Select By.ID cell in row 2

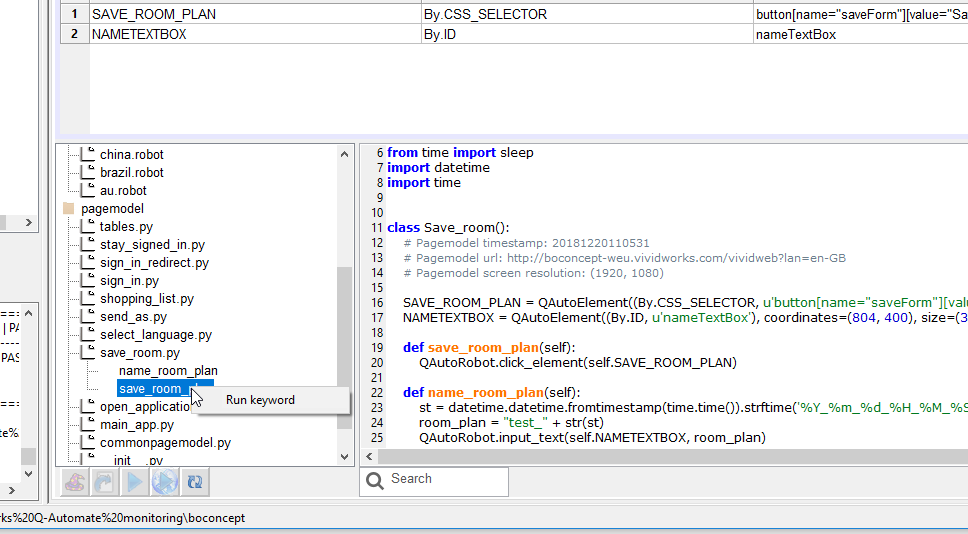coord(587,34)
